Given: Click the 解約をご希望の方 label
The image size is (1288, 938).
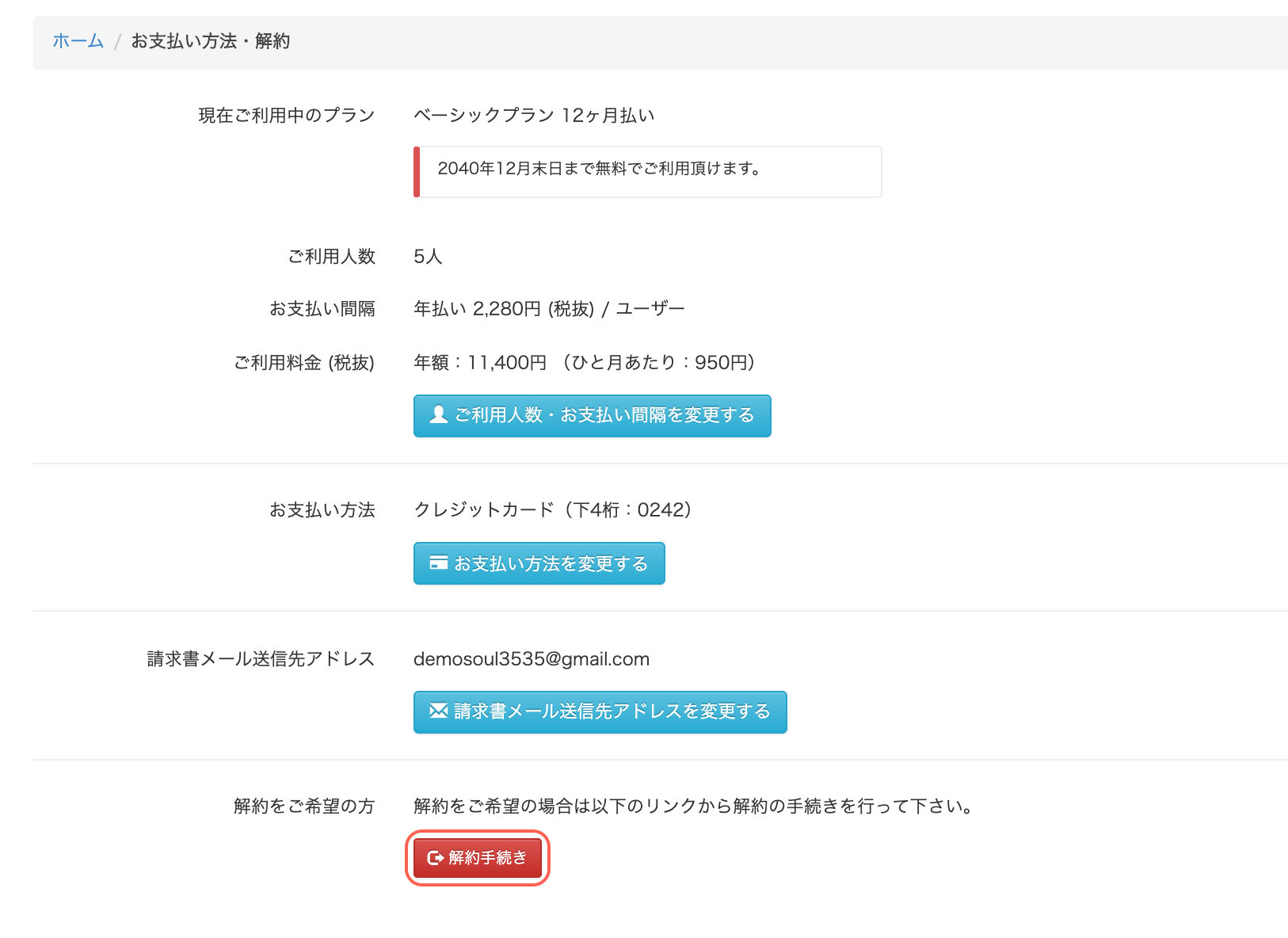Looking at the screenshot, I should point(304,806).
